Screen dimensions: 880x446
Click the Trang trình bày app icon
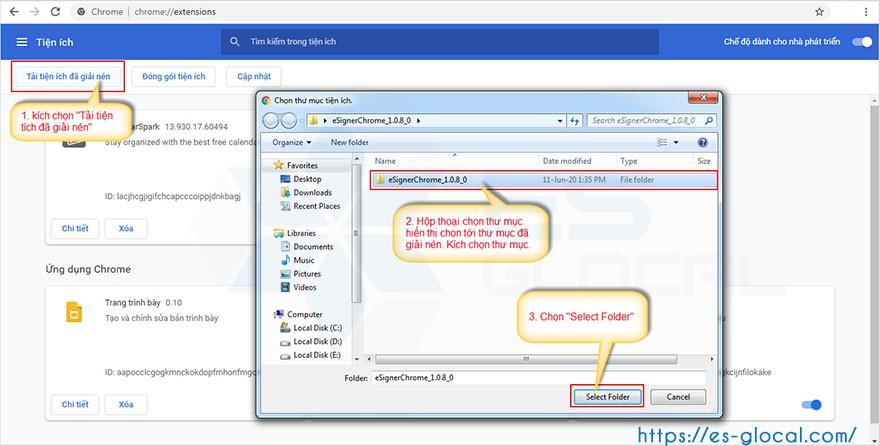click(74, 312)
